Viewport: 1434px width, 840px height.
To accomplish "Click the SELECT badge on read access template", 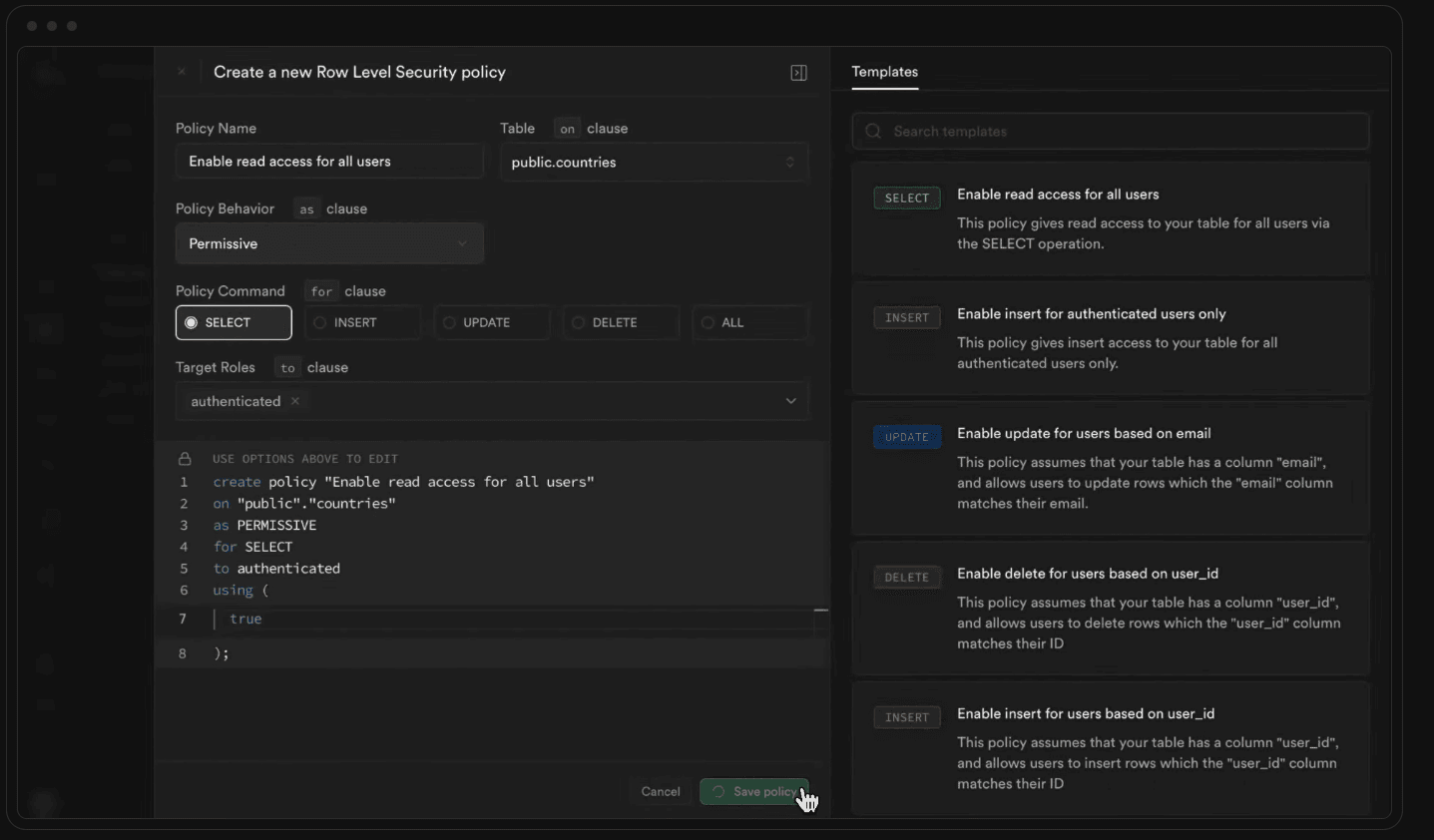I will tap(906, 198).
